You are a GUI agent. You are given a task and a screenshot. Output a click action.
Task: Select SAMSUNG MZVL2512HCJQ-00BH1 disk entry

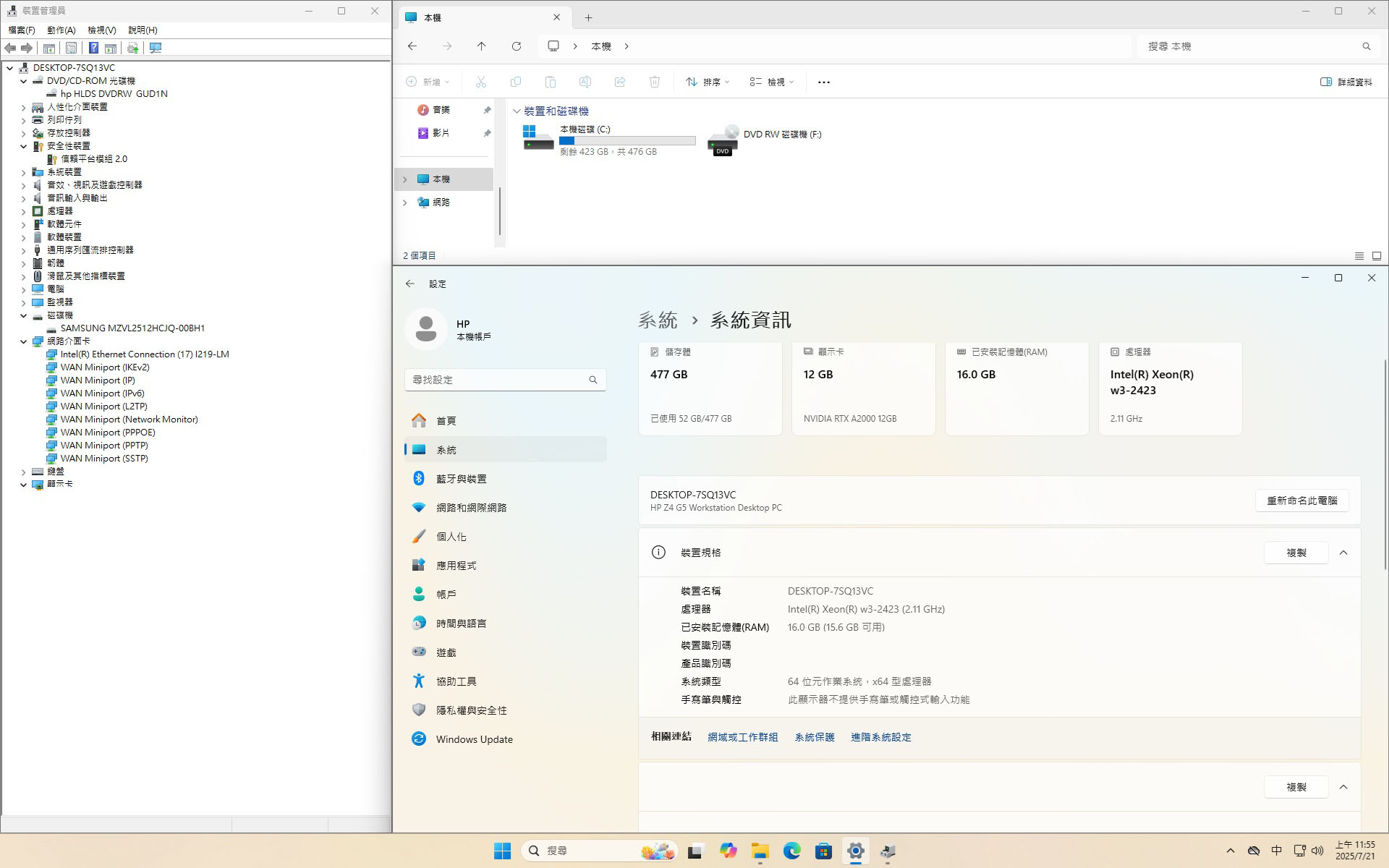[132, 328]
